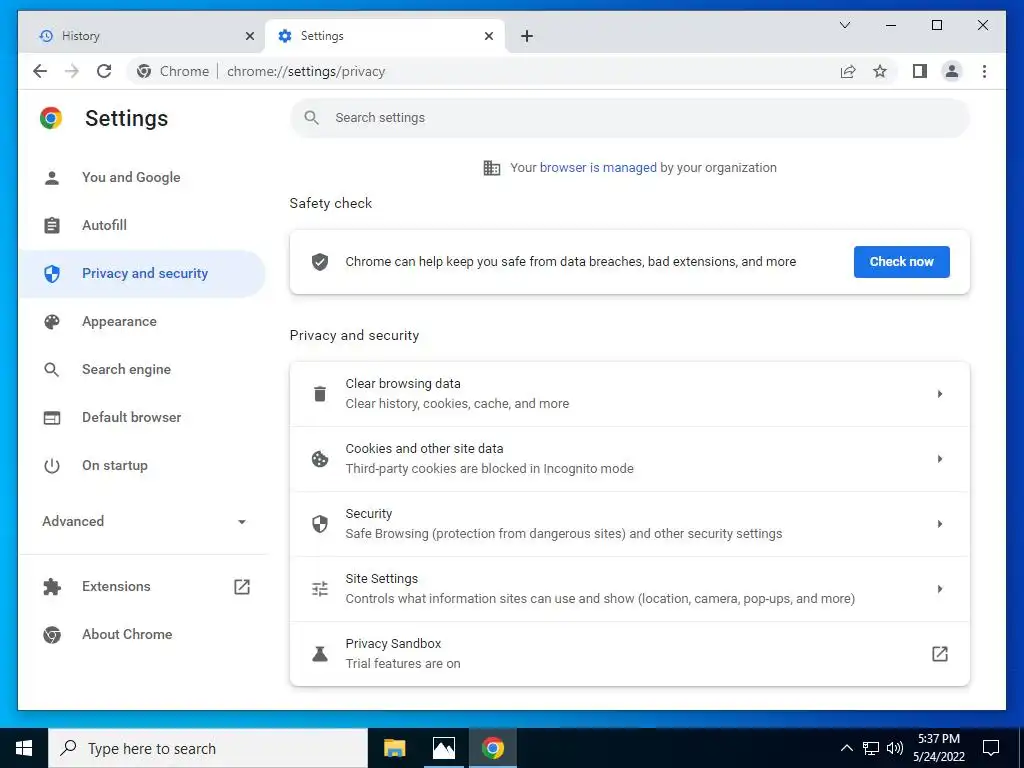Close the History tab
The height and width of the screenshot is (768, 1024).
tap(249, 36)
